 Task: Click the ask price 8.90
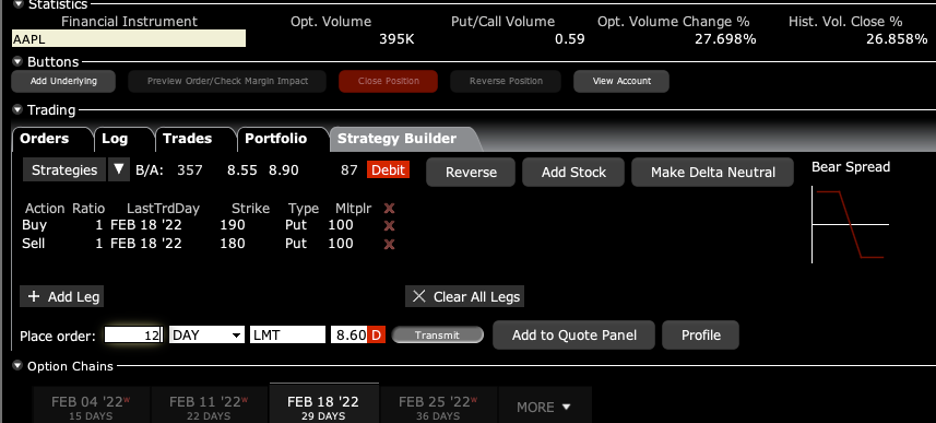point(284,170)
